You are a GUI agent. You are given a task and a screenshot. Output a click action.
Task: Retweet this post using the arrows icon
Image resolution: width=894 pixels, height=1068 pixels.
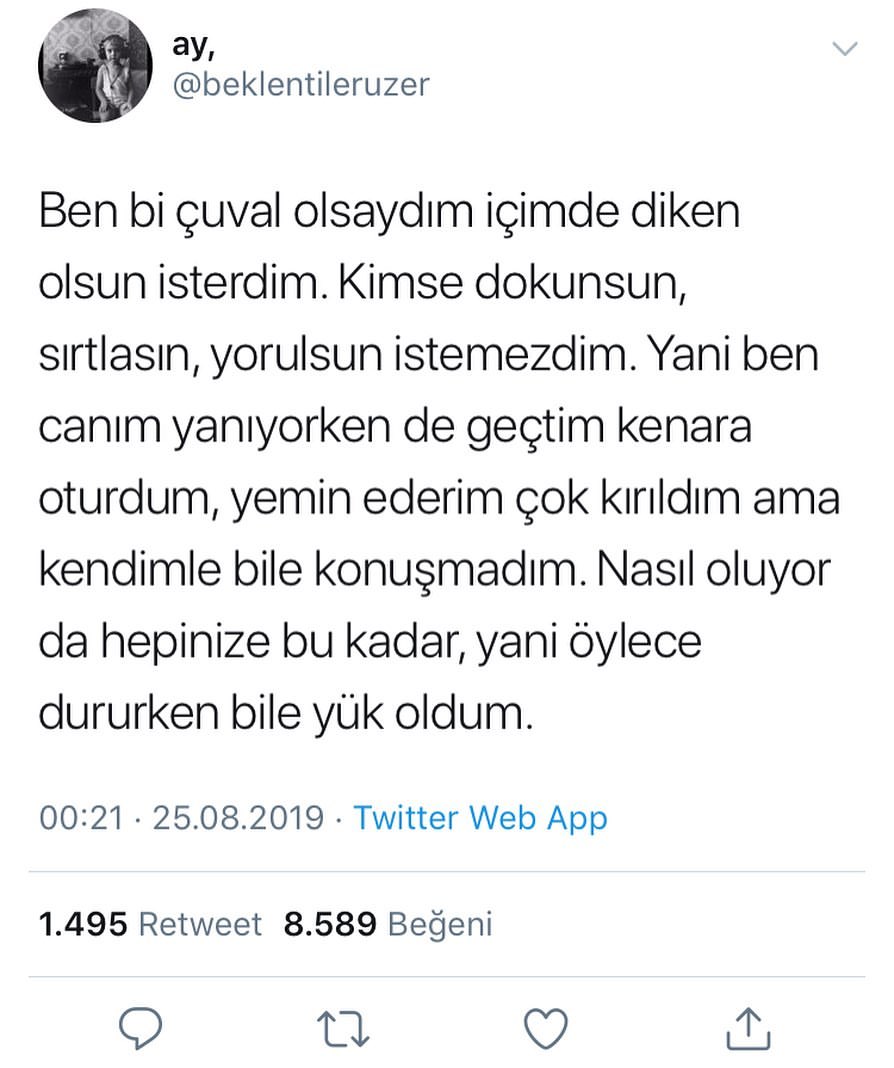click(x=344, y=1028)
